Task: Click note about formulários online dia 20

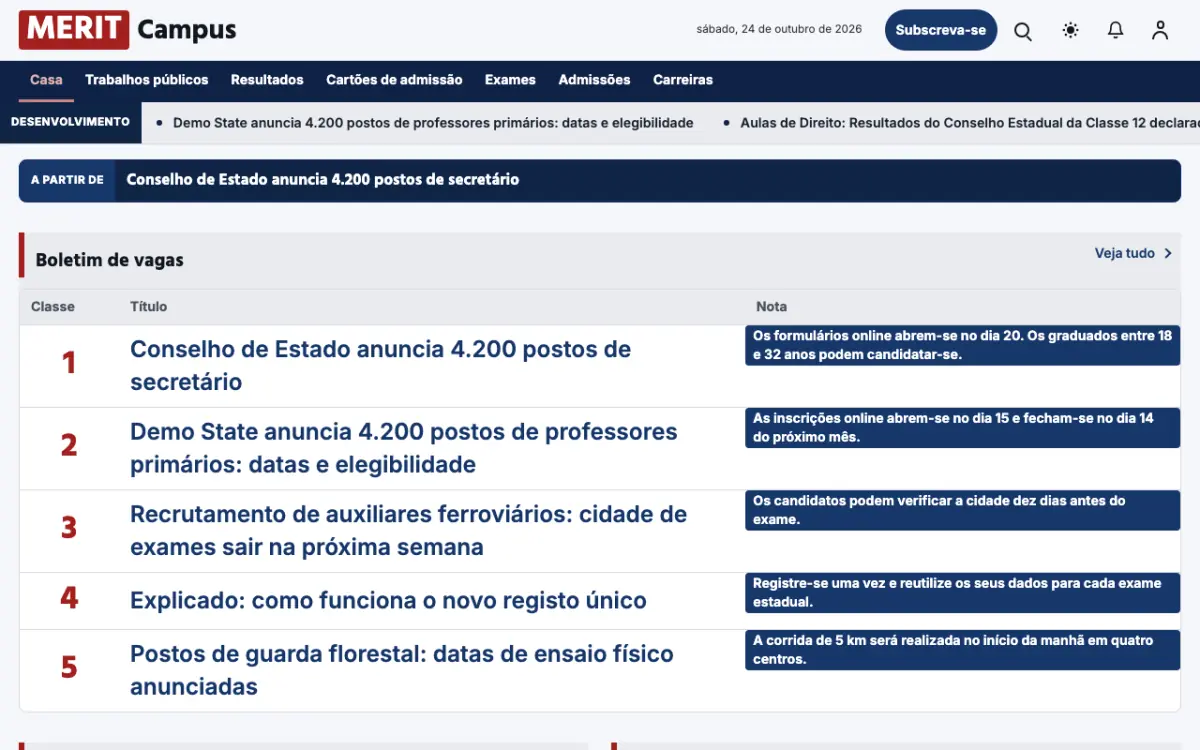Action: tap(962, 345)
